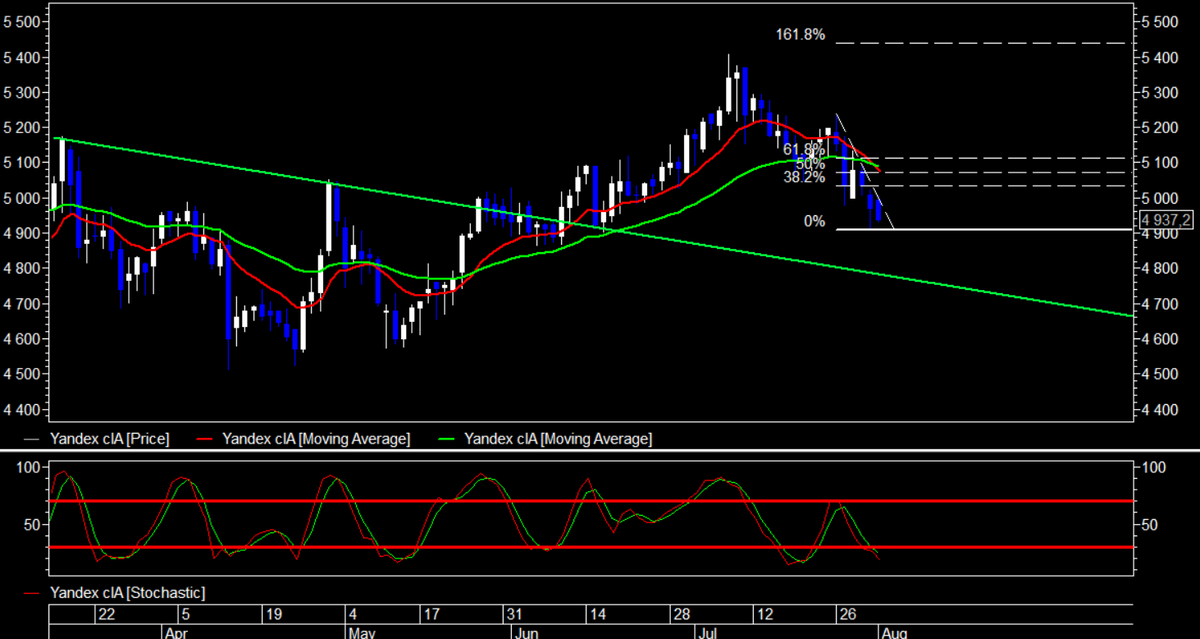Click the 5 000 label on left price axis
Image resolution: width=1200 pixels, height=639 pixels.
point(23,198)
